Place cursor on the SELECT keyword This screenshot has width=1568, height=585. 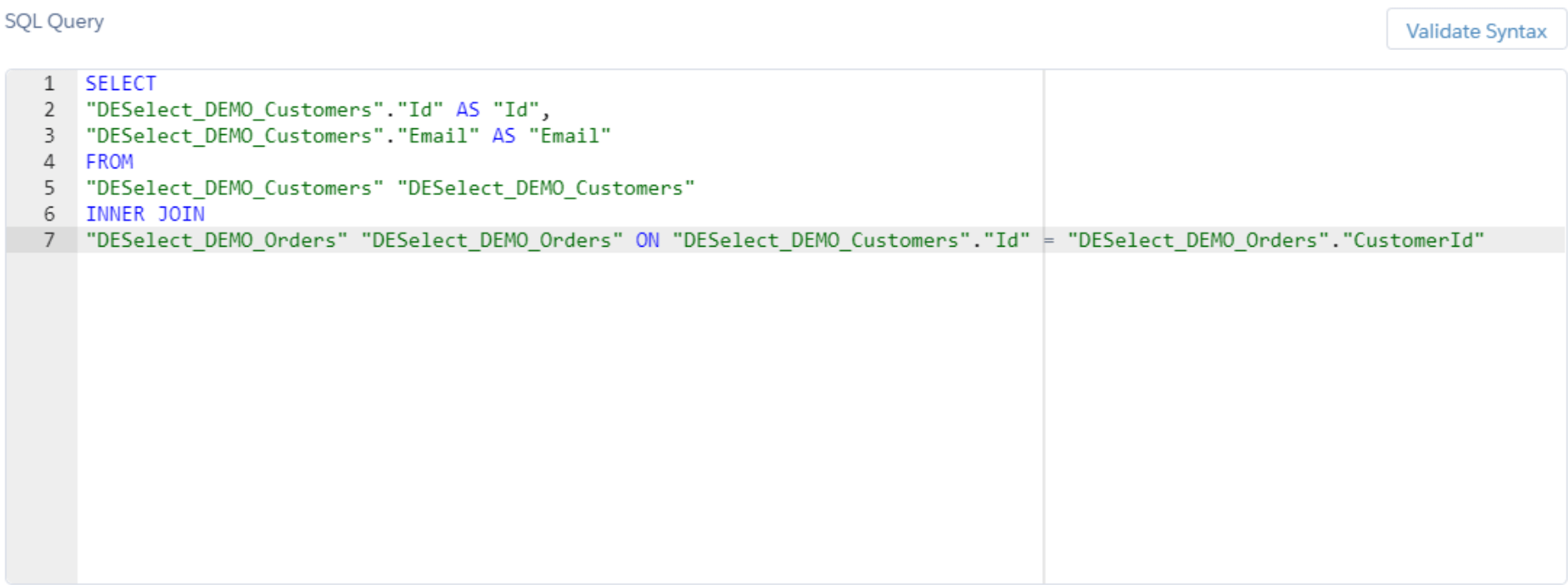click(121, 83)
